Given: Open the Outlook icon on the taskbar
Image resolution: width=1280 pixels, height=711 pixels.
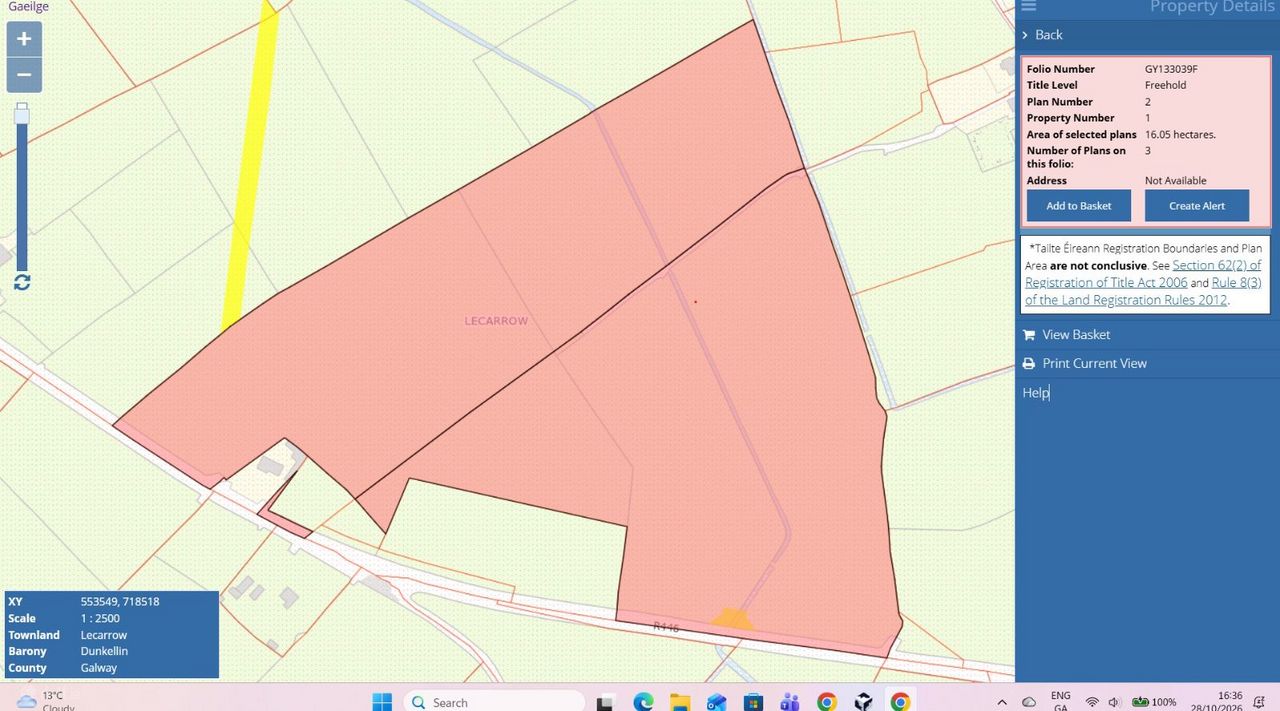Looking at the screenshot, I should click(x=716, y=702).
